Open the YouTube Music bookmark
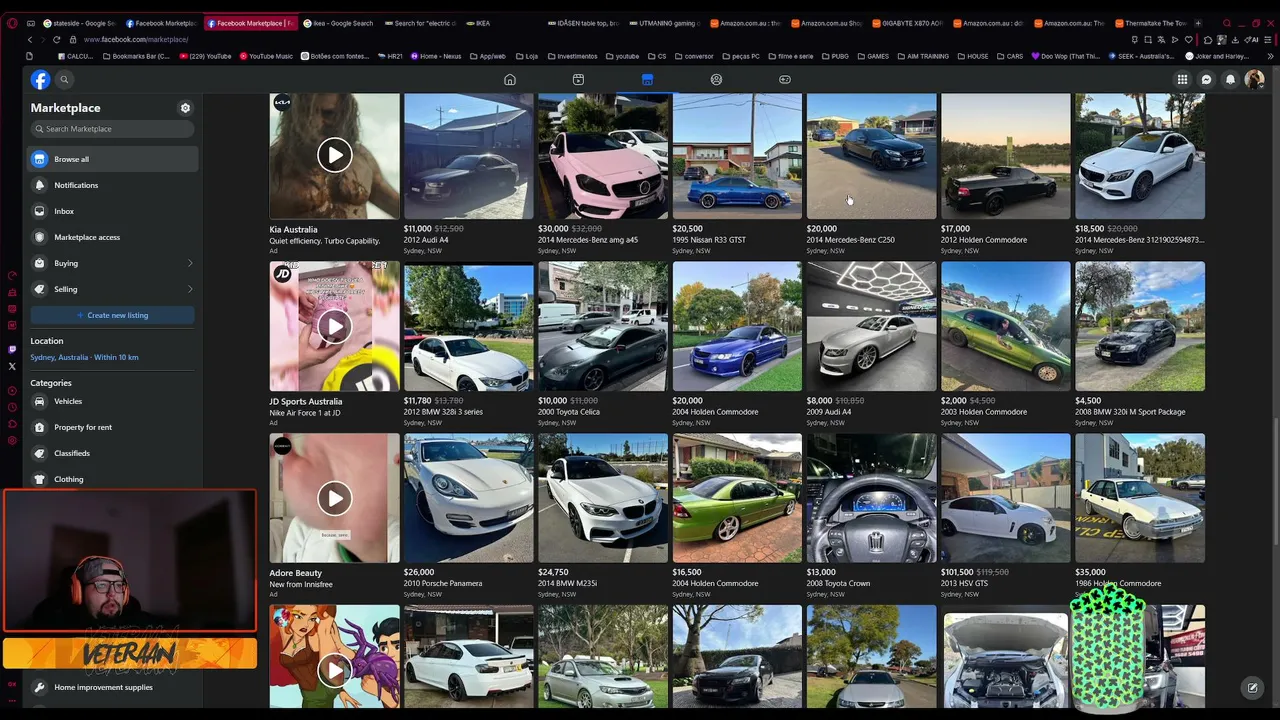The image size is (1280, 720). click(x=265, y=56)
